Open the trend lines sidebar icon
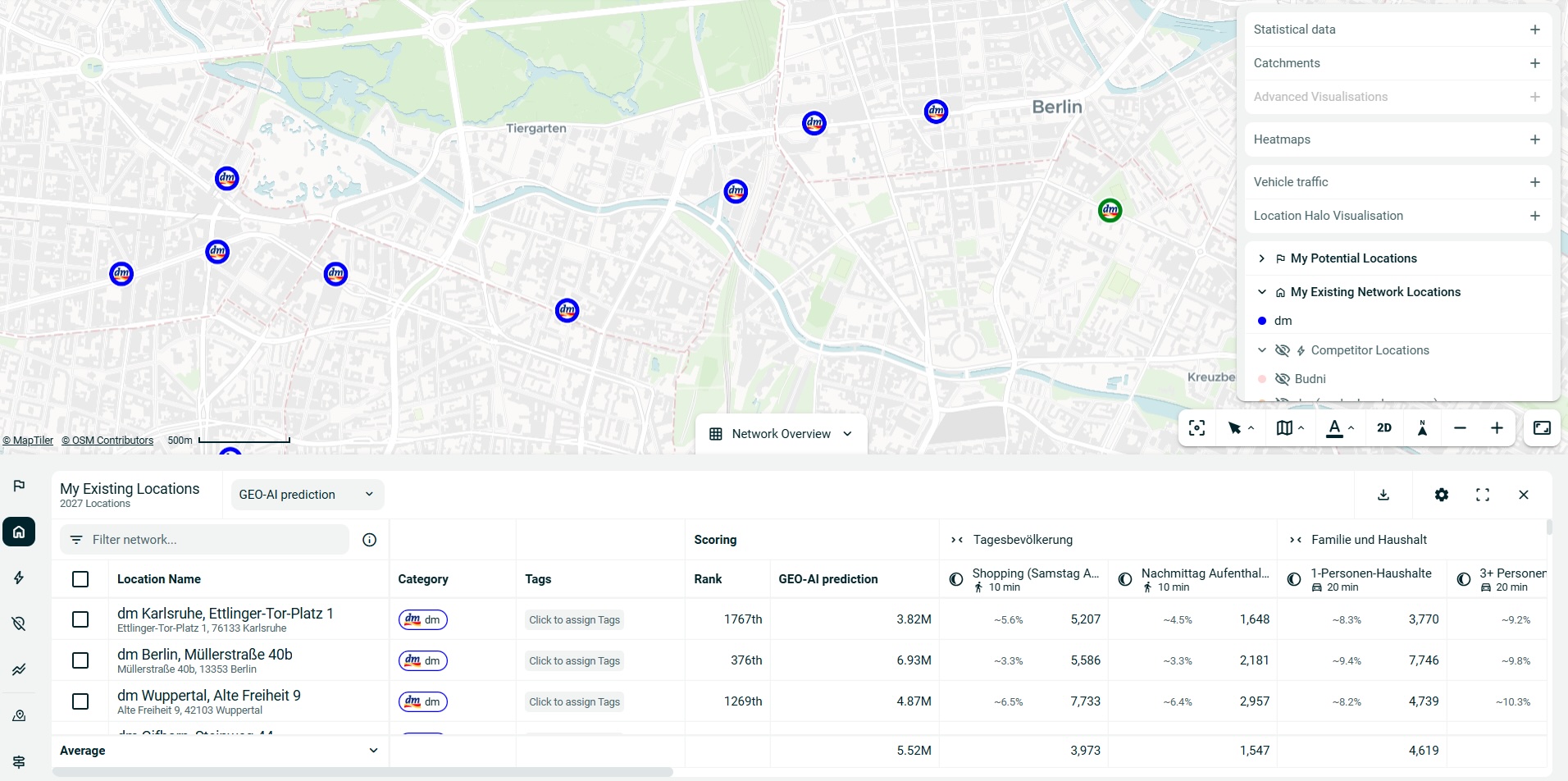The width and height of the screenshot is (1568, 781). click(x=19, y=669)
